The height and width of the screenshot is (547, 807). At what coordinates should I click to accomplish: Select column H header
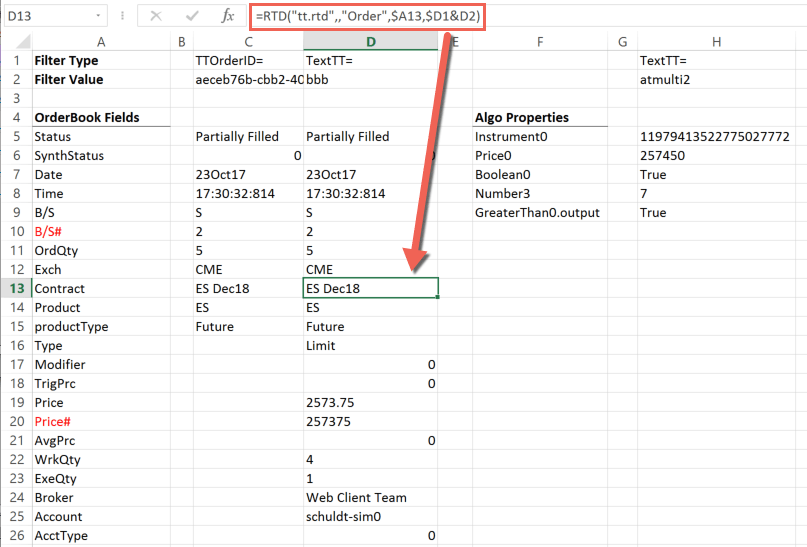716,42
